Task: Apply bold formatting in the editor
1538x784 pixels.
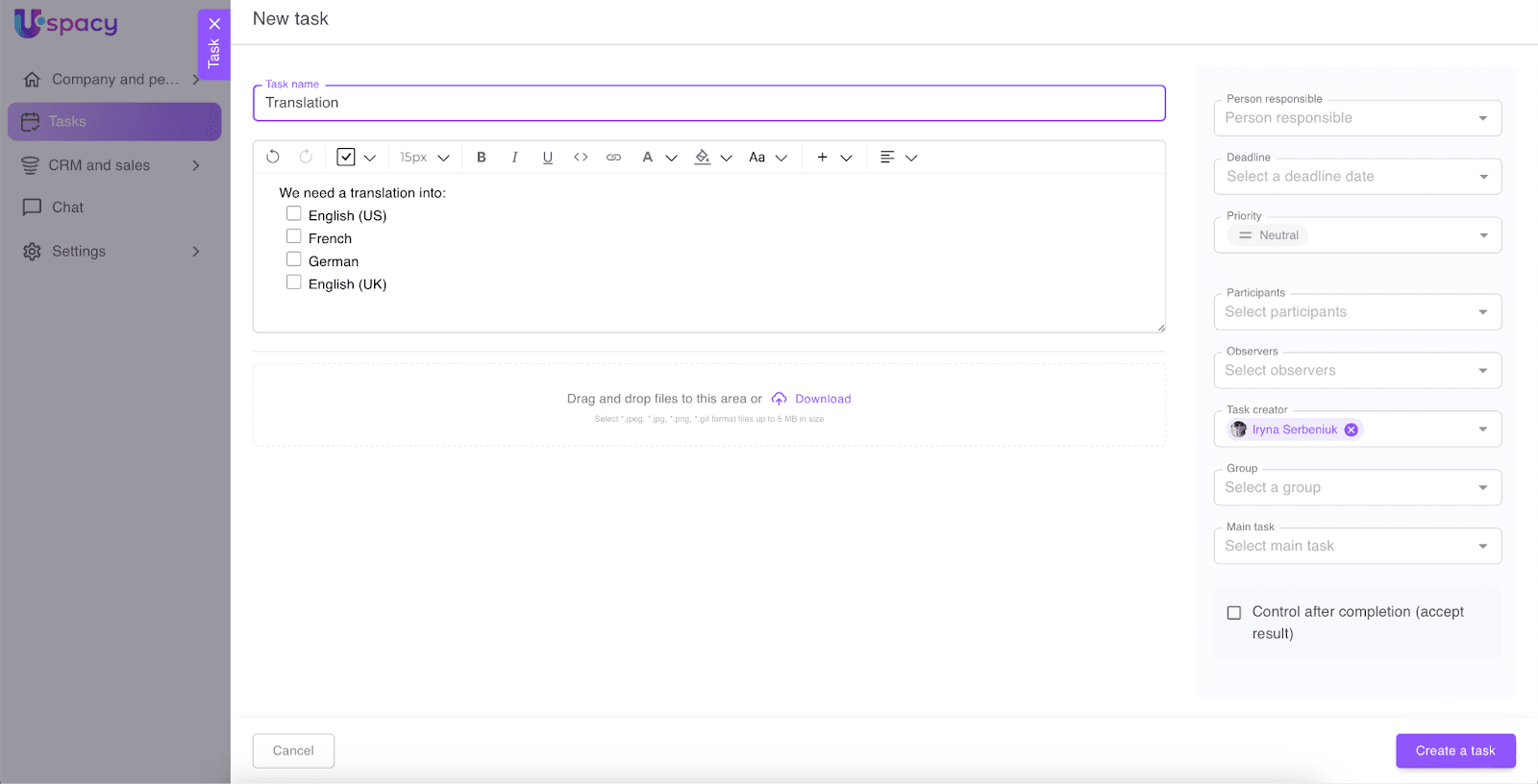Action: point(482,157)
